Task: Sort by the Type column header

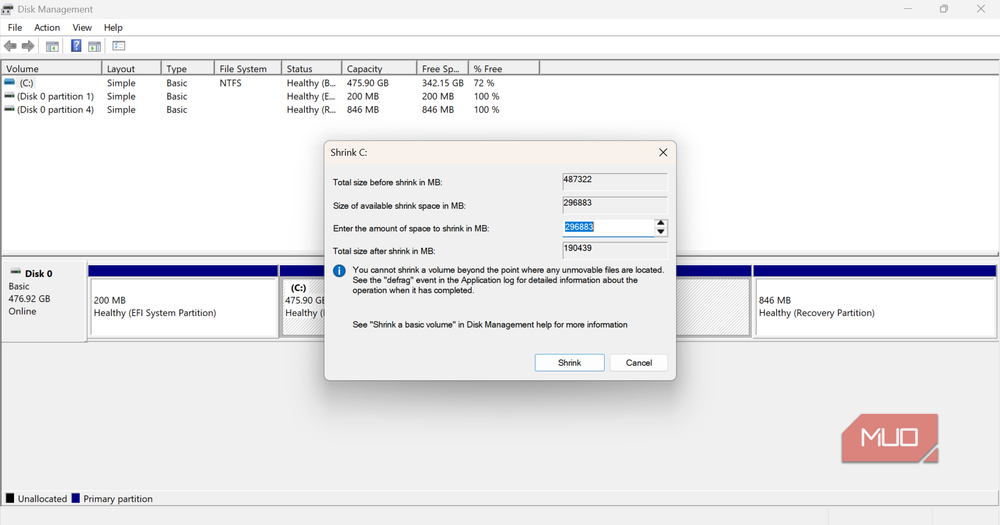Action: point(188,68)
